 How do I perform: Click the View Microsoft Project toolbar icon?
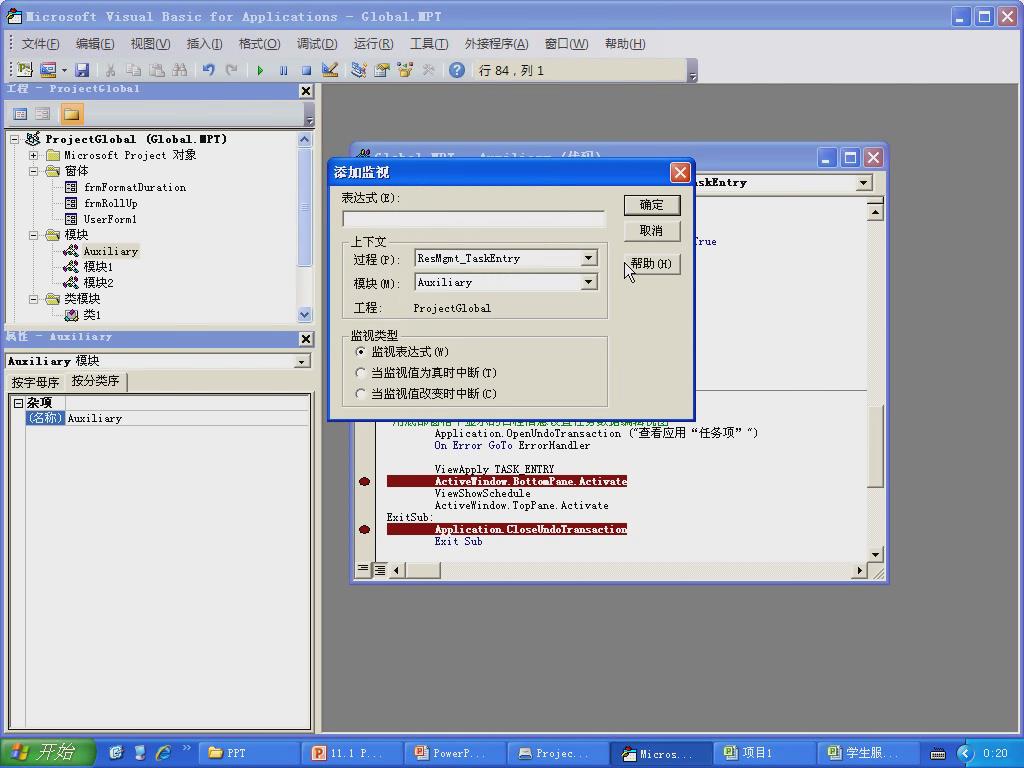click(25, 70)
